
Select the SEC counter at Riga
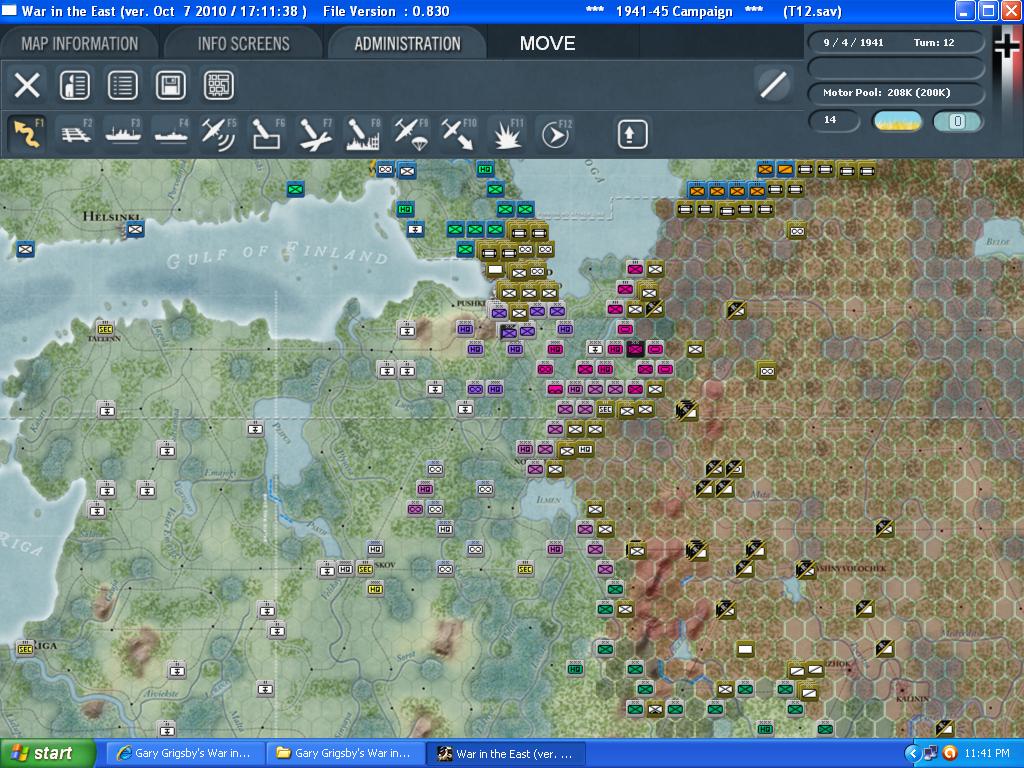tap(25, 648)
